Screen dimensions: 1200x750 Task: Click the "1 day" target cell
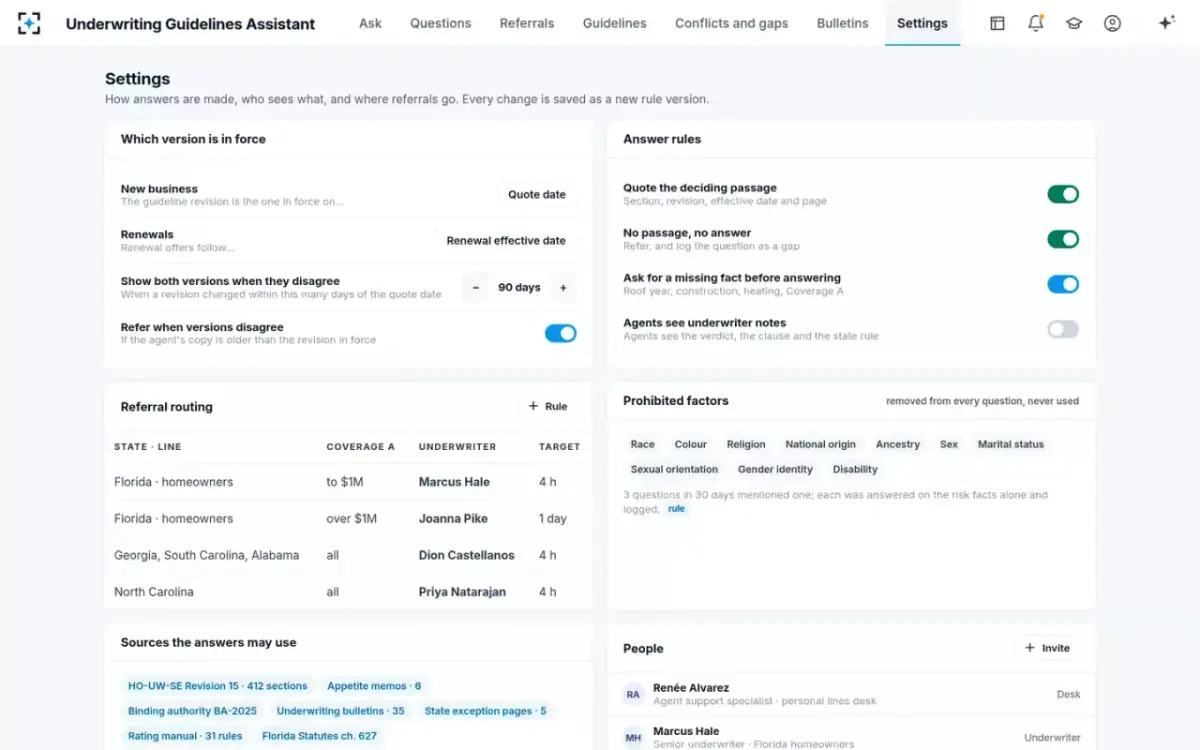coord(553,519)
